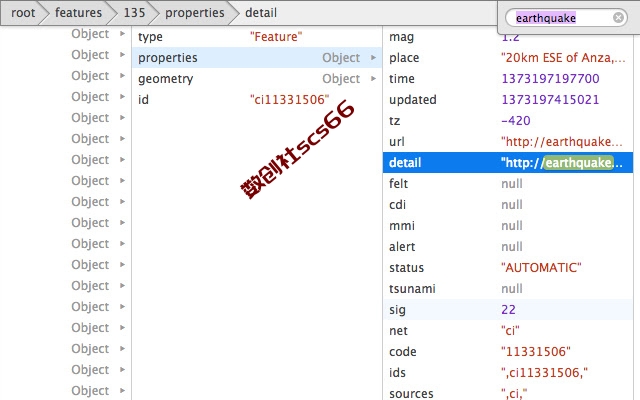This screenshot has height=400, width=640.
Task: Select the id "ci11331506" row
Action: click(257, 100)
